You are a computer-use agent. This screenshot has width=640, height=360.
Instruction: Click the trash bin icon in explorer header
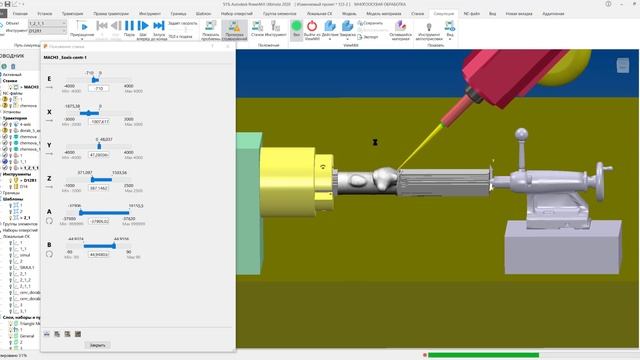pyautogui.click(x=13, y=66)
